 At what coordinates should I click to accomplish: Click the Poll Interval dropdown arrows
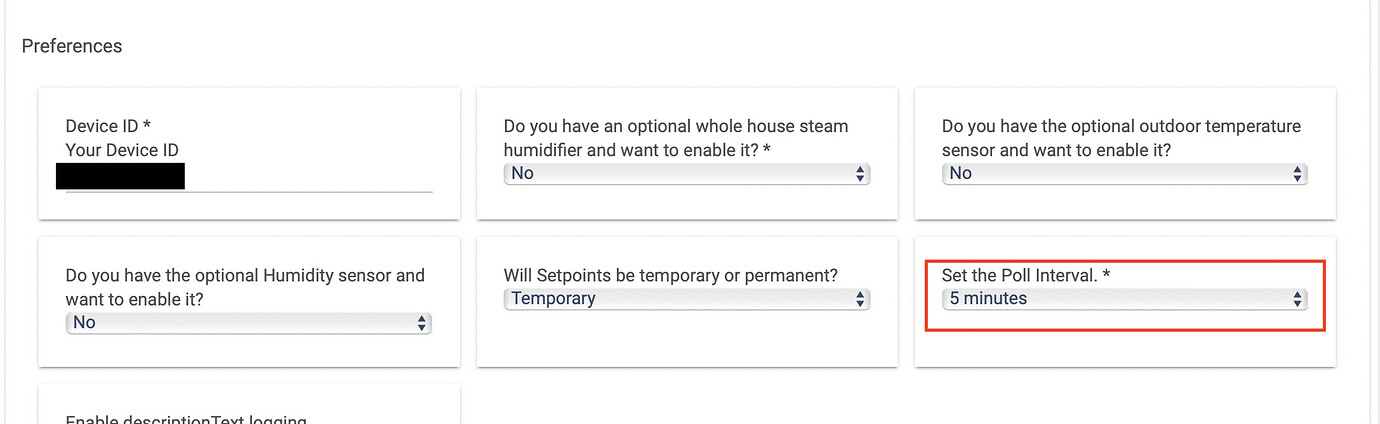tap(1298, 299)
